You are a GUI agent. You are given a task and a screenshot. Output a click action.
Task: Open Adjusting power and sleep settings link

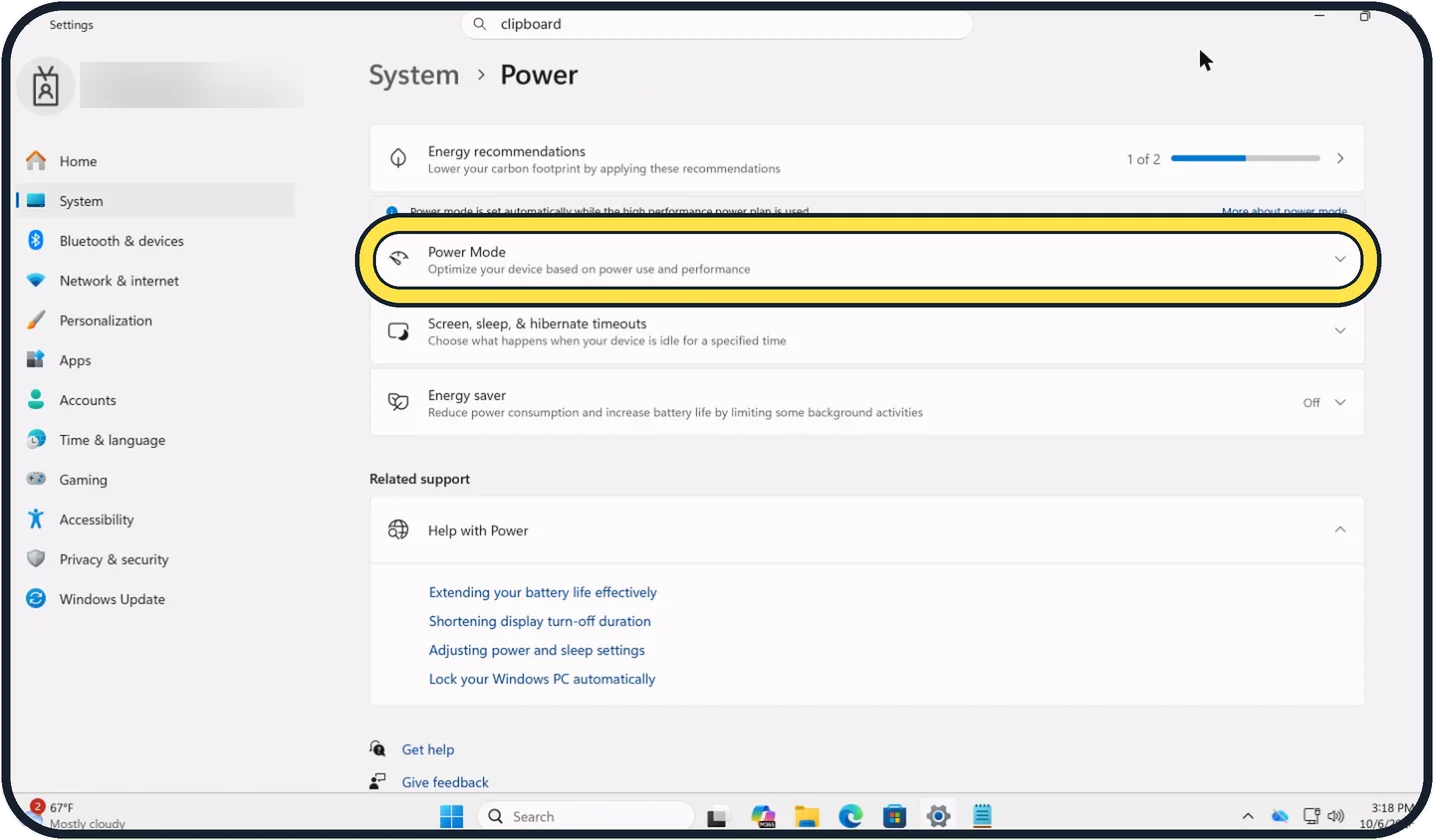[x=537, y=650]
